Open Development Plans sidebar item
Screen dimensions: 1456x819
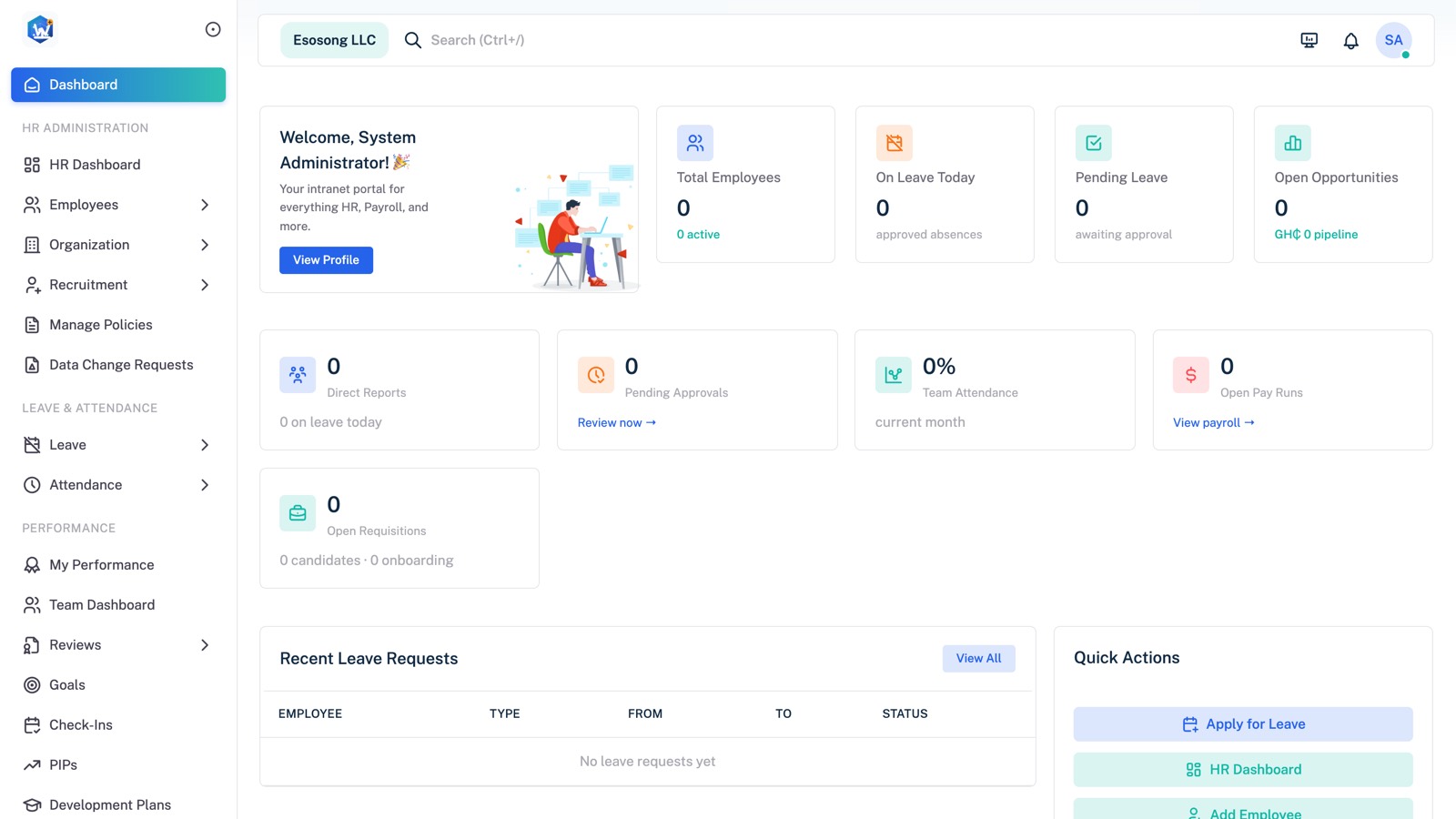[x=118, y=805]
